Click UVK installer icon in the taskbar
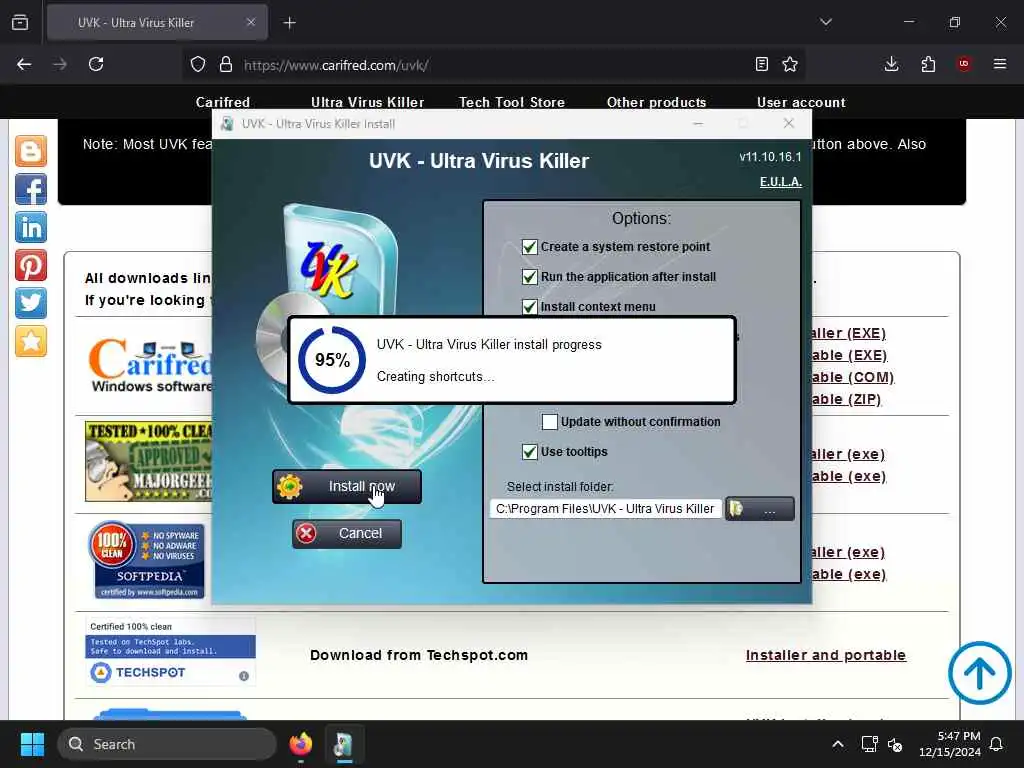 pos(344,744)
